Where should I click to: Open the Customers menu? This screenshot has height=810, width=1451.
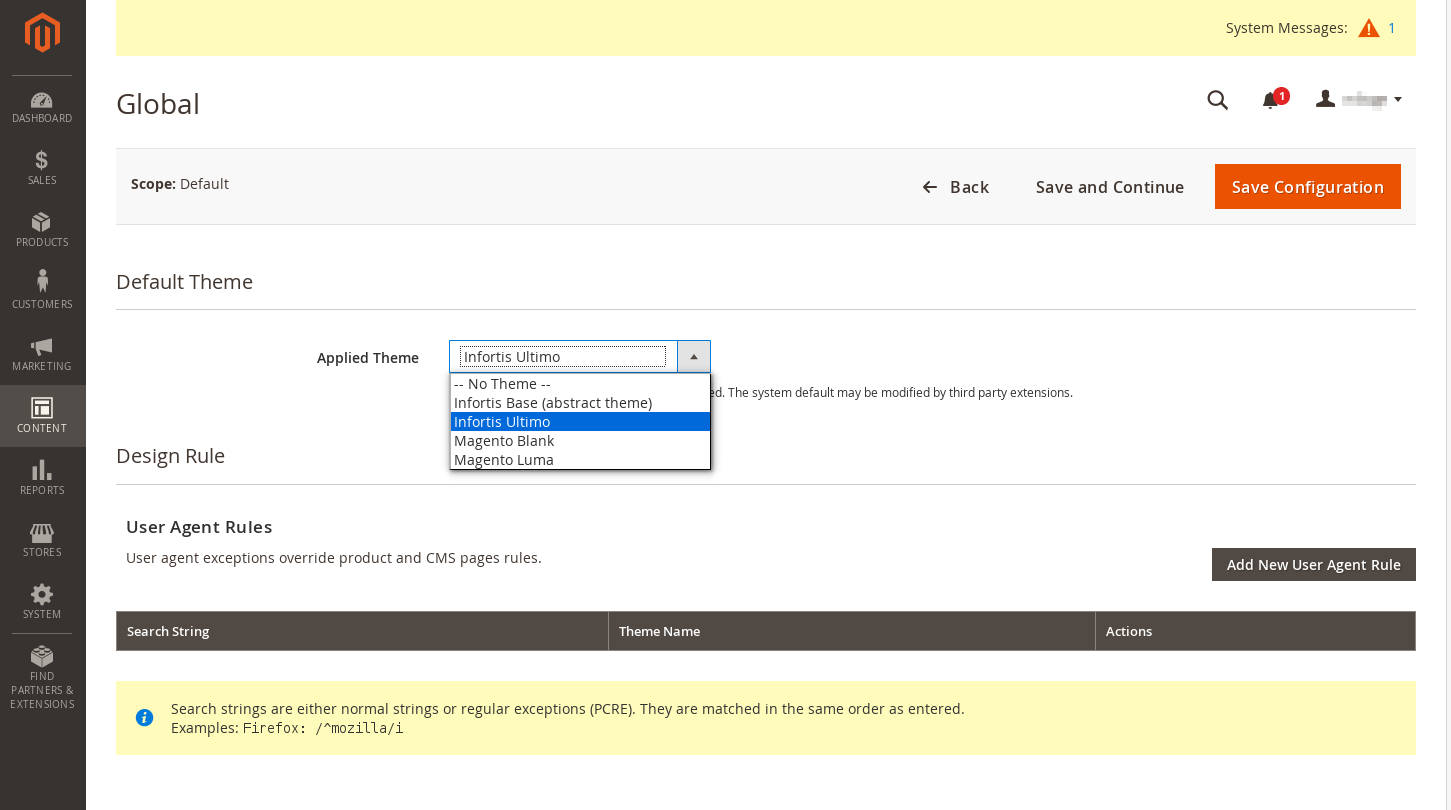(42, 292)
